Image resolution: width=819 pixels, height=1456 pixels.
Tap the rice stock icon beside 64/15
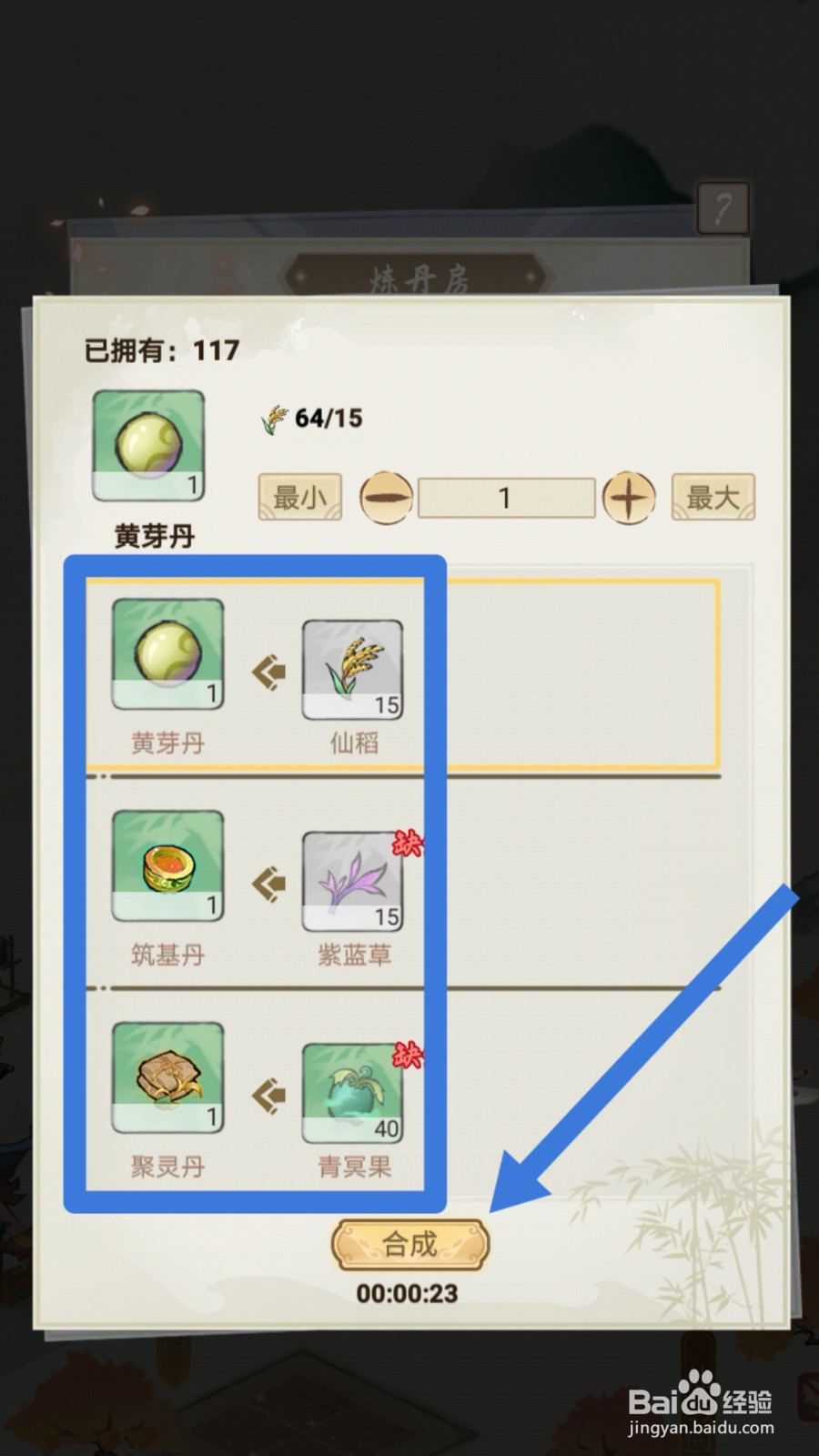[x=274, y=419]
